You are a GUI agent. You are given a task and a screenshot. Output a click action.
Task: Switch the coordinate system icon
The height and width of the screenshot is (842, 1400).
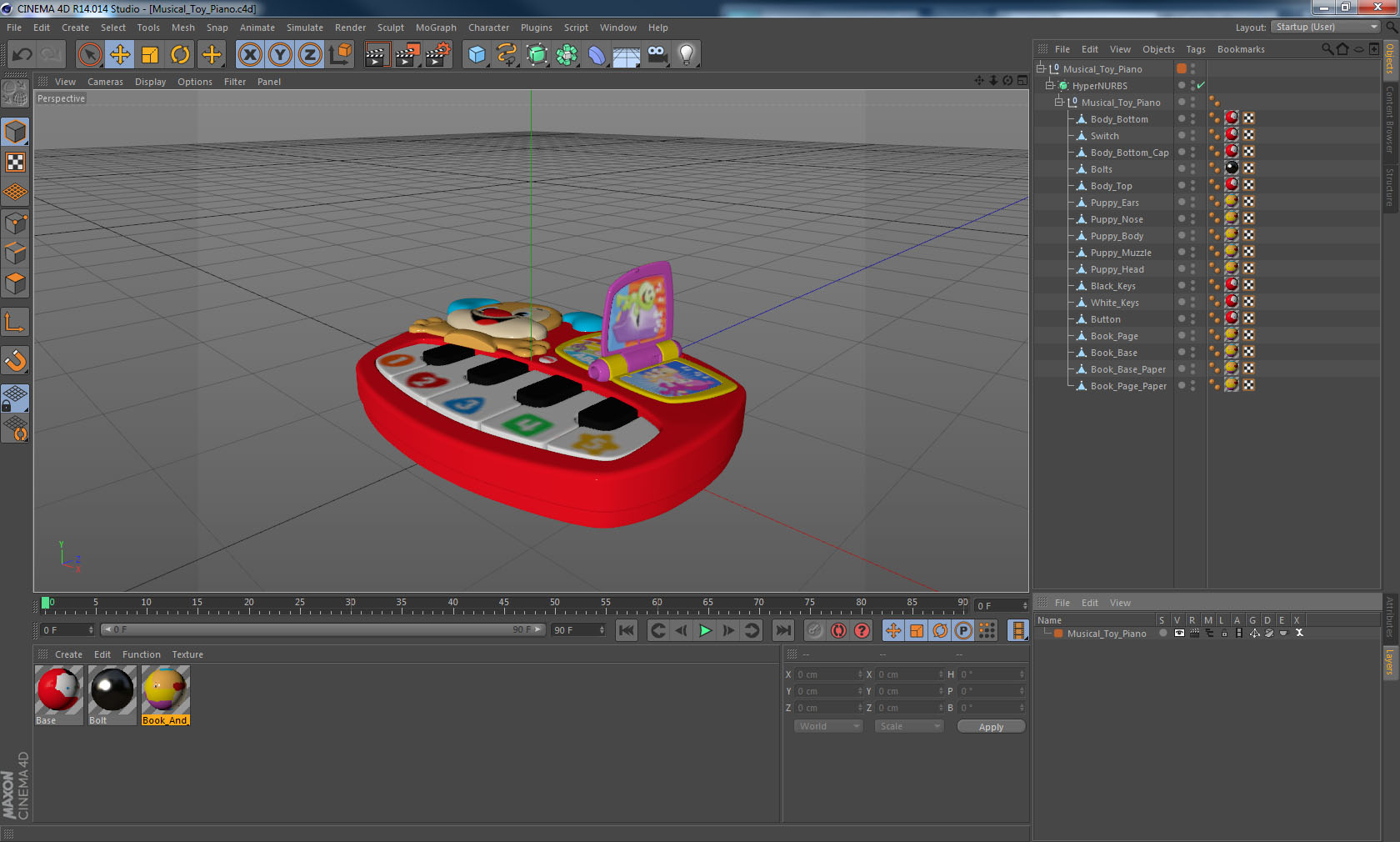(340, 55)
